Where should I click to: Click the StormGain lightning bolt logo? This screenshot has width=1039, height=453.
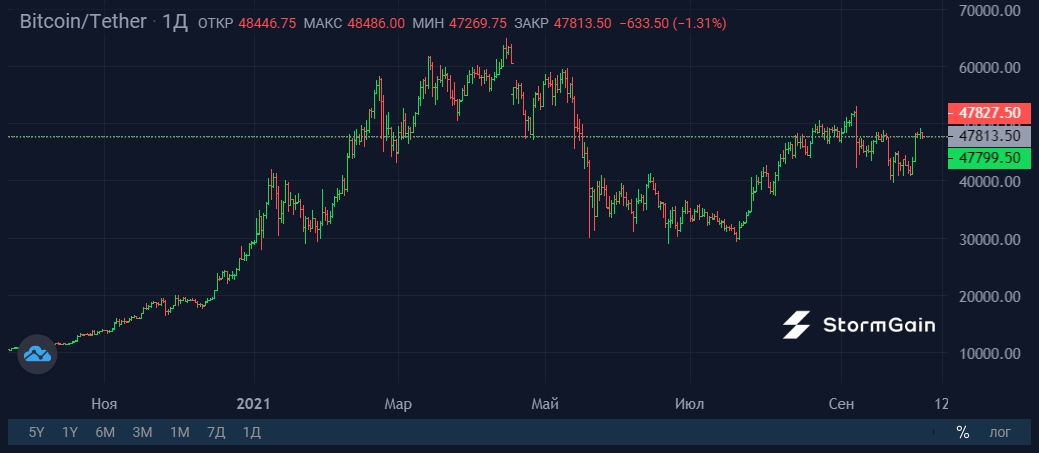pyautogui.click(x=796, y=325)
